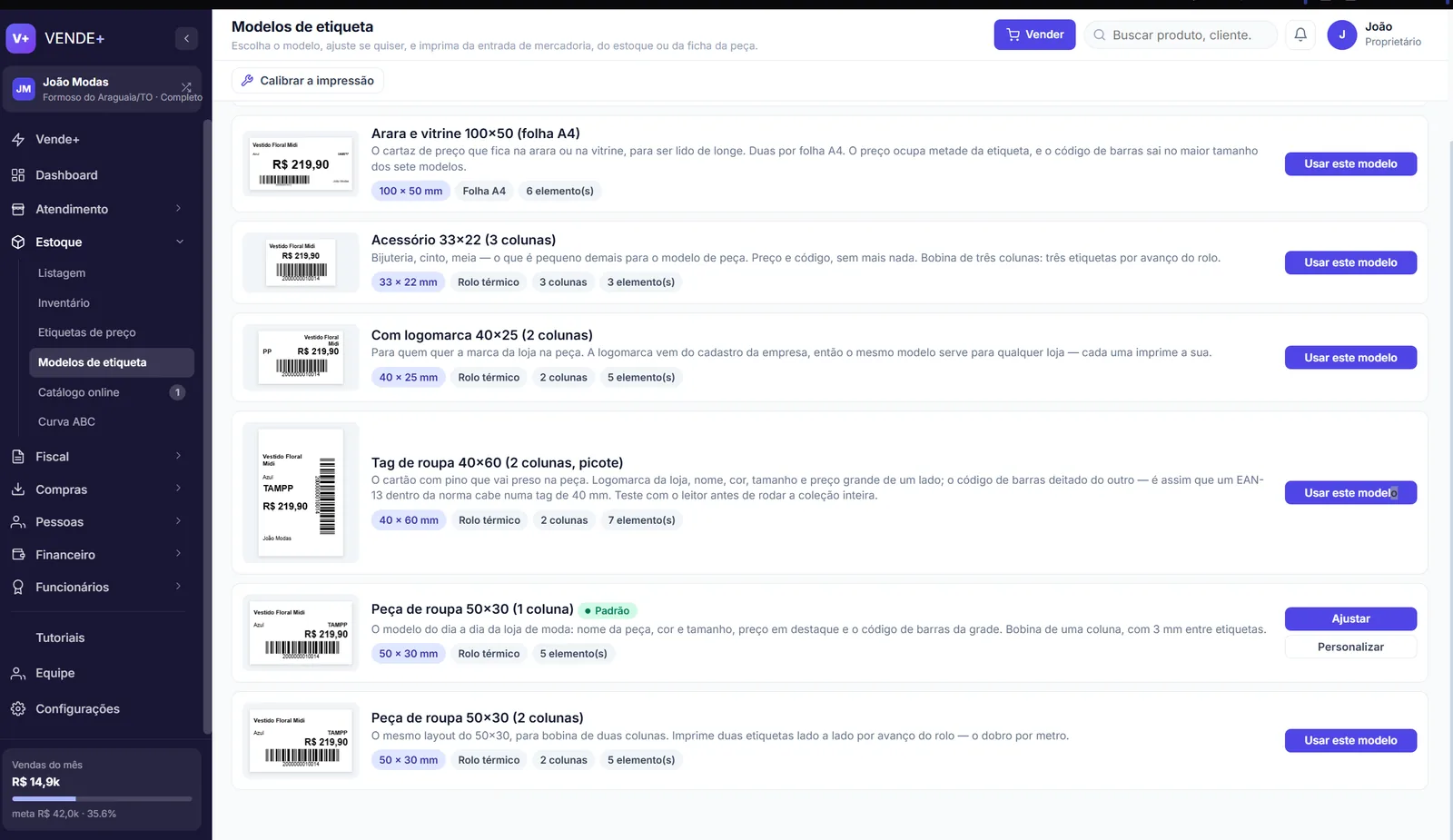
Task: Collapse the sidebar with the arrow button
Action: click(x=186, y=38)
